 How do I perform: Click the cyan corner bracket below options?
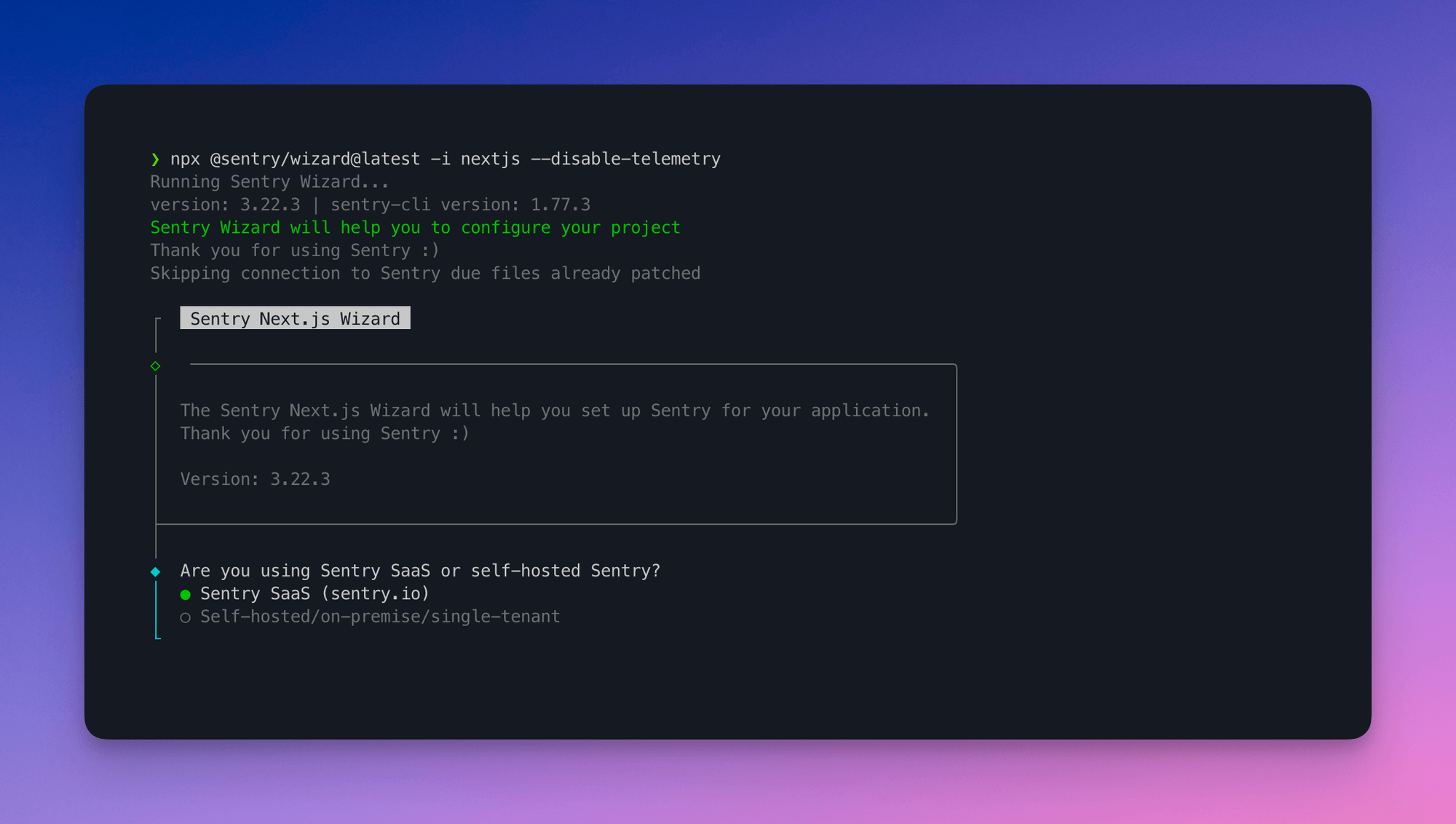tap(157, 637)
